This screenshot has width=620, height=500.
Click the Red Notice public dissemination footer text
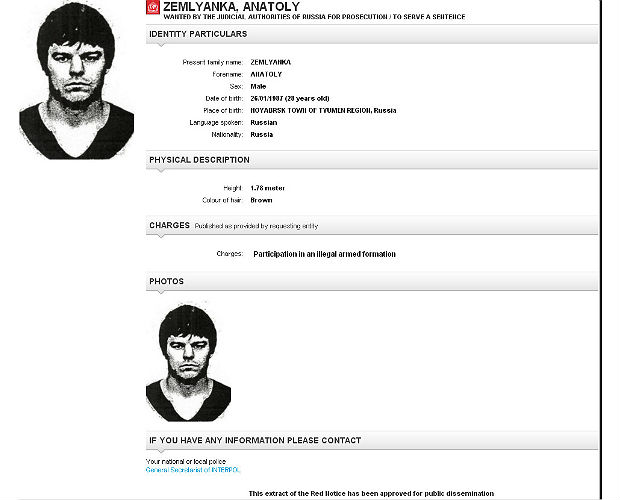371,494
